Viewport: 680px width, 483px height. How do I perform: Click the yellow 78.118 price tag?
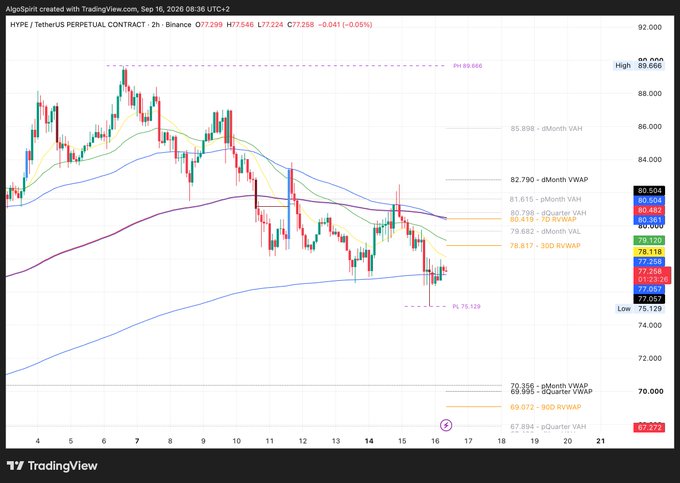(x=649, y=252)
